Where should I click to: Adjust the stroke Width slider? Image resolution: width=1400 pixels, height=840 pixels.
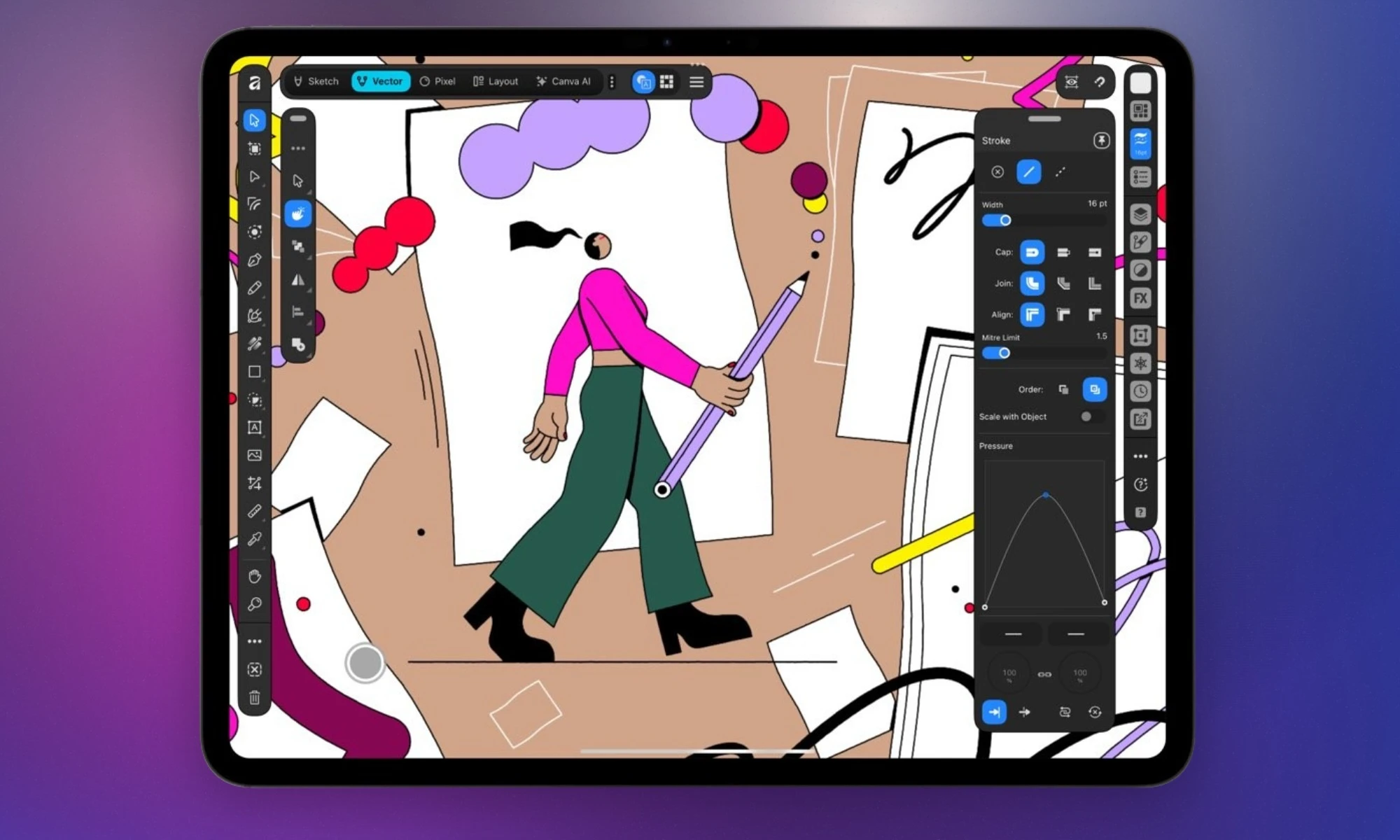click(x=1044, y=220)
